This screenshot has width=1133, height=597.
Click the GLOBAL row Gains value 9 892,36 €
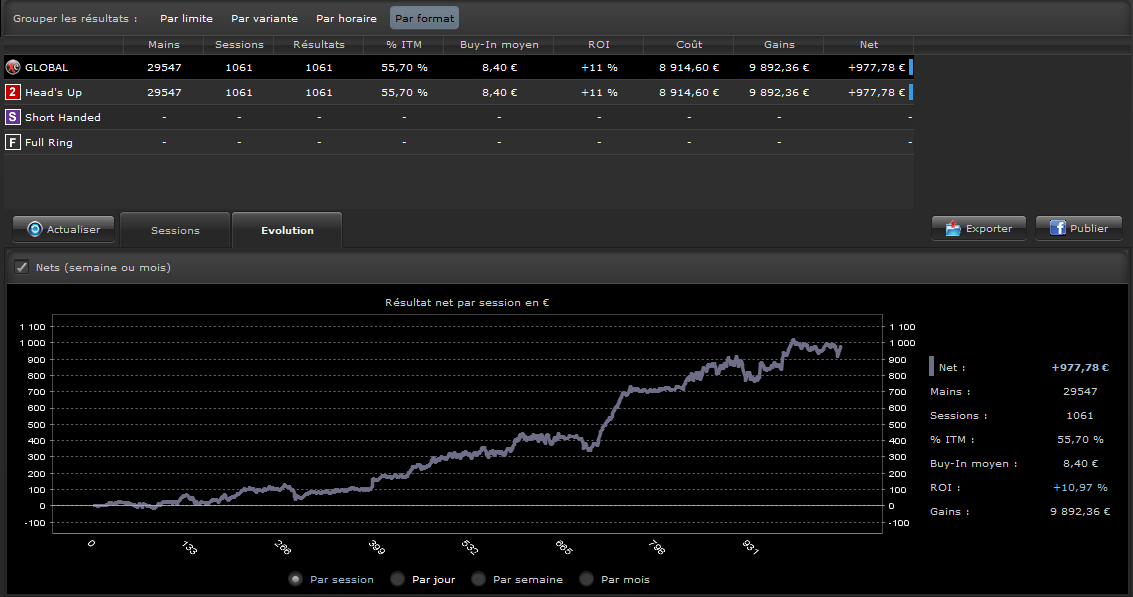pyautogui.click(x=779, y=67)
